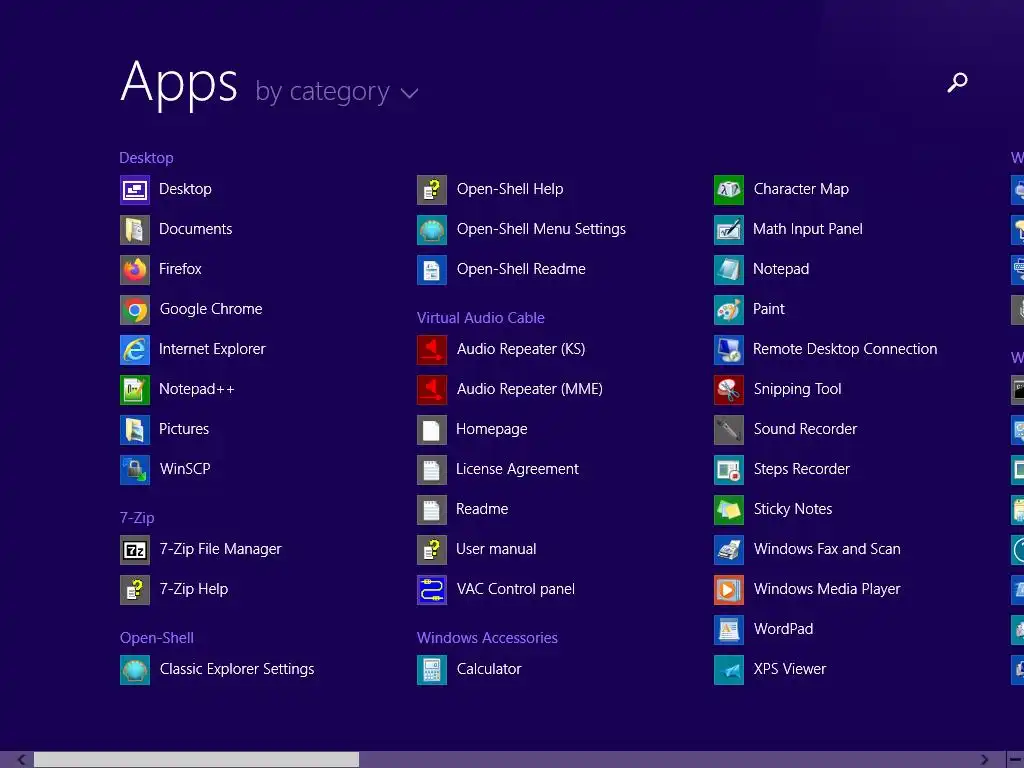
Task: Click the scrollbar right arrow
Action: click(984, 760)
